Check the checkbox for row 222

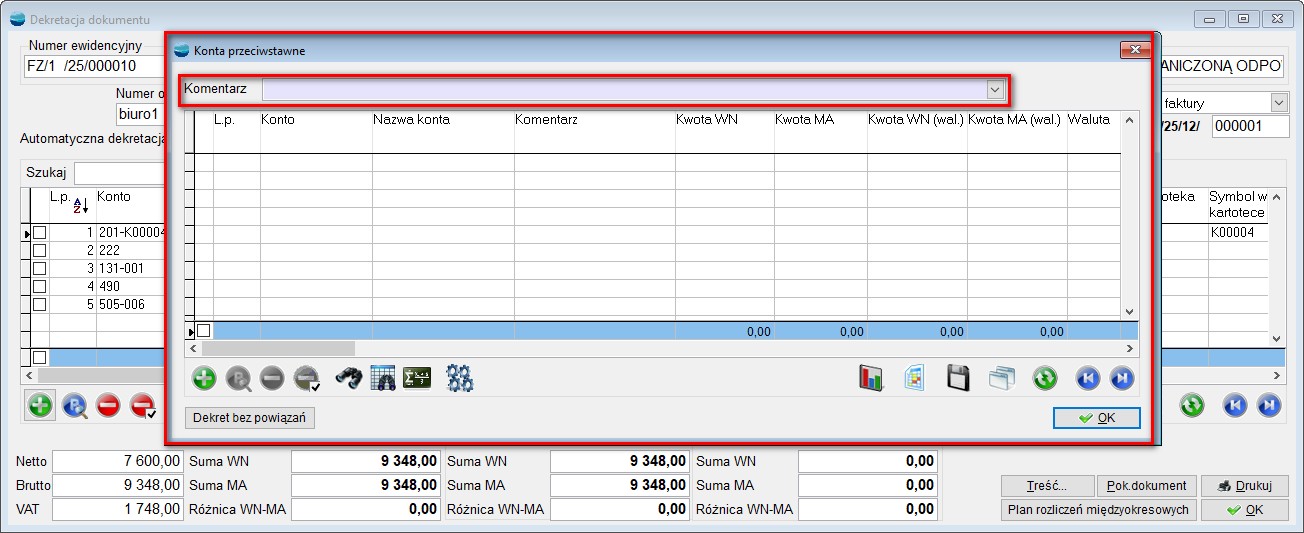(x=40, y=250)
